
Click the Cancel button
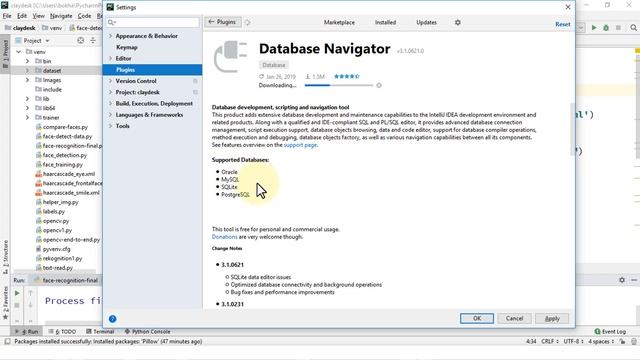pyautogui.click(x=514, y=318)
